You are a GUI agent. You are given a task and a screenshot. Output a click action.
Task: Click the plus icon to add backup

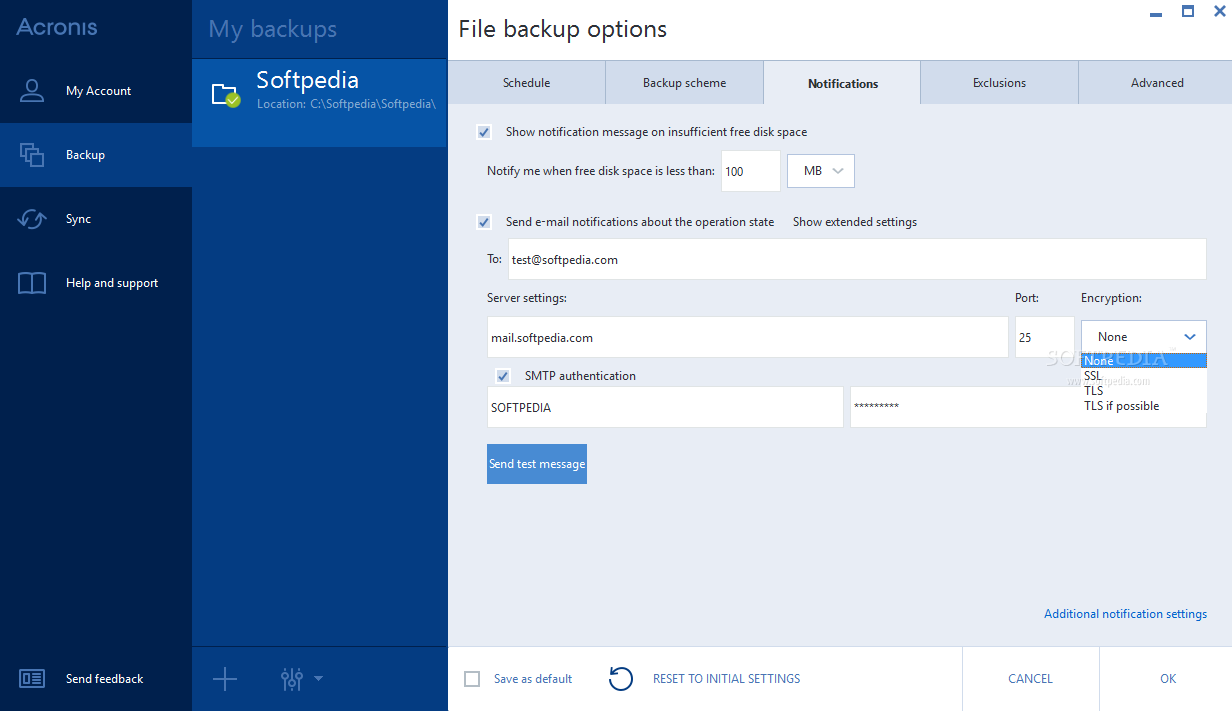click(x=225, y=680)
